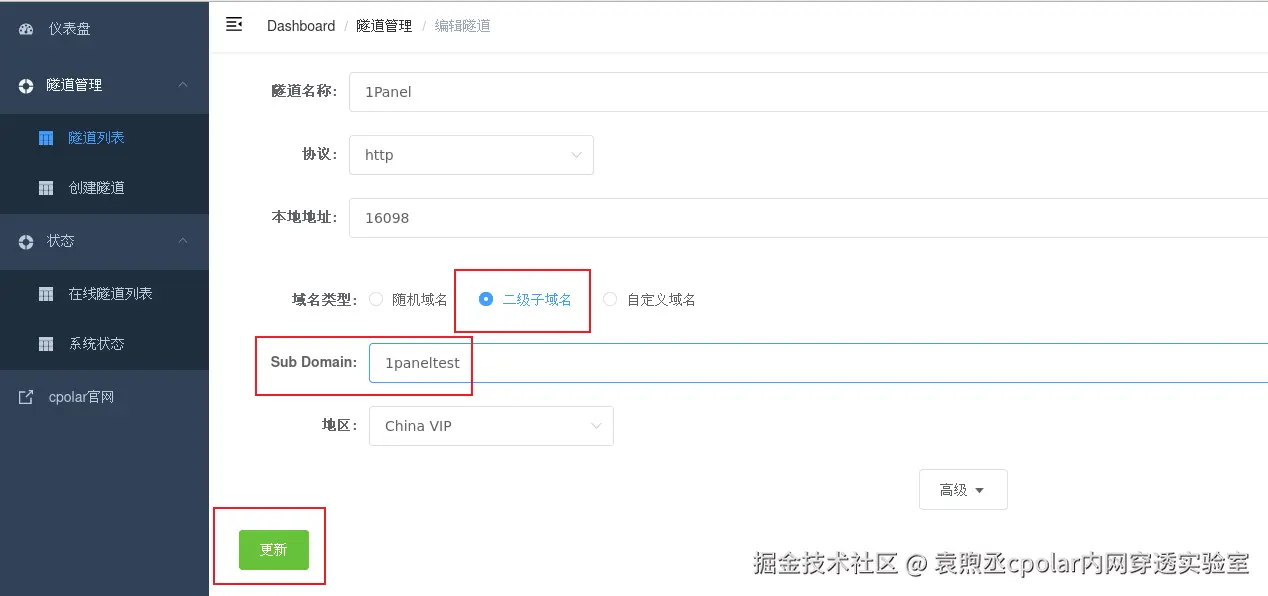The width and height of the screenshot is (1268, 596).
Task: Click the Sub Domain input with 1paneltest
Action: point(818,363)
